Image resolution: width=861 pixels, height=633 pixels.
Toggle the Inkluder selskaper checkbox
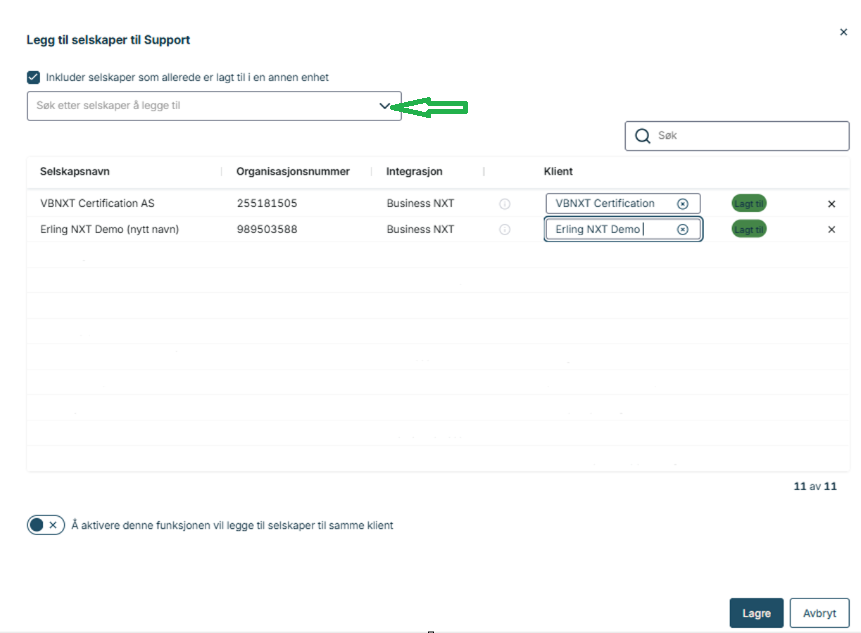click(33, 77)
